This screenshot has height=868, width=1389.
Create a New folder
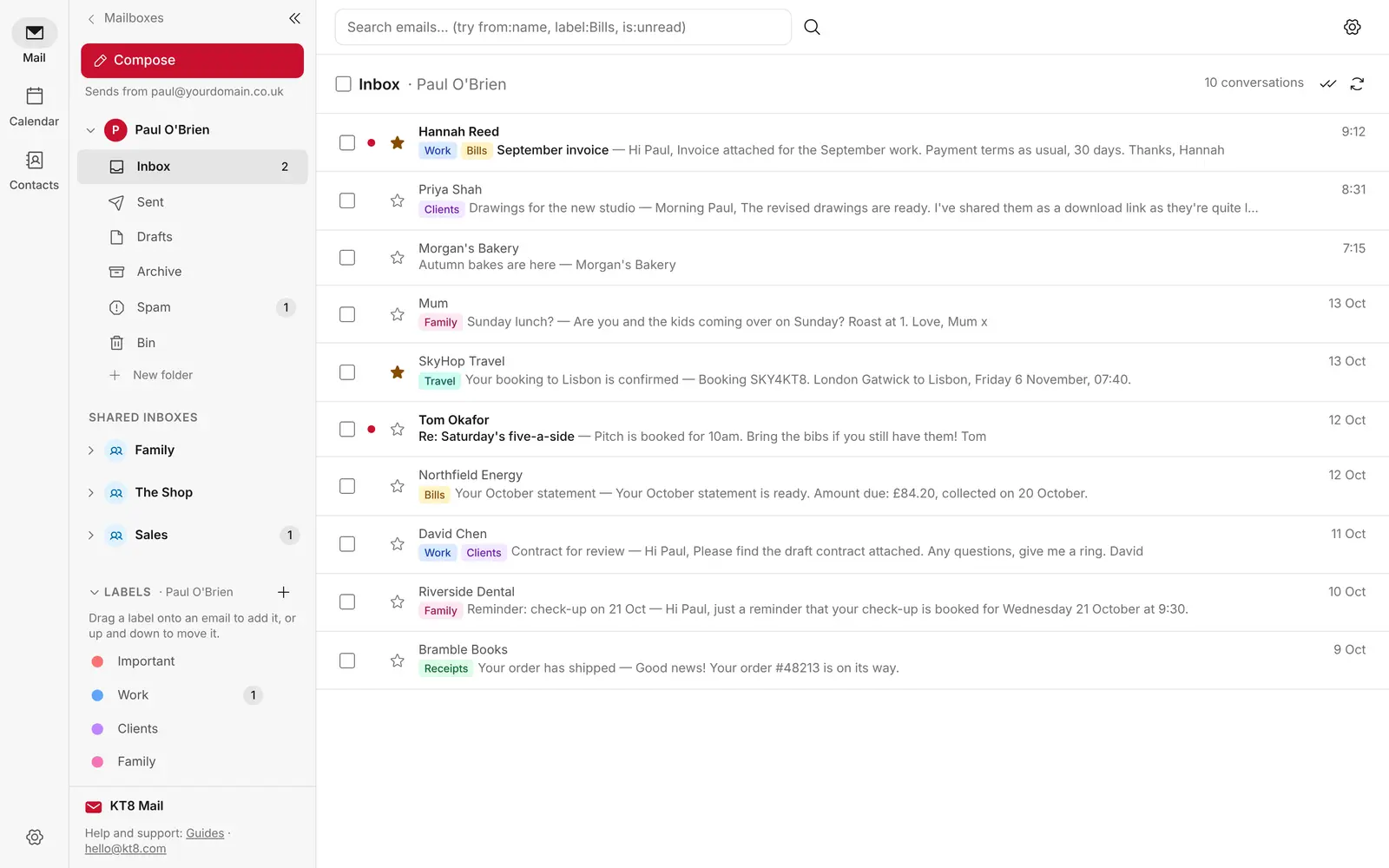[151, 375]
